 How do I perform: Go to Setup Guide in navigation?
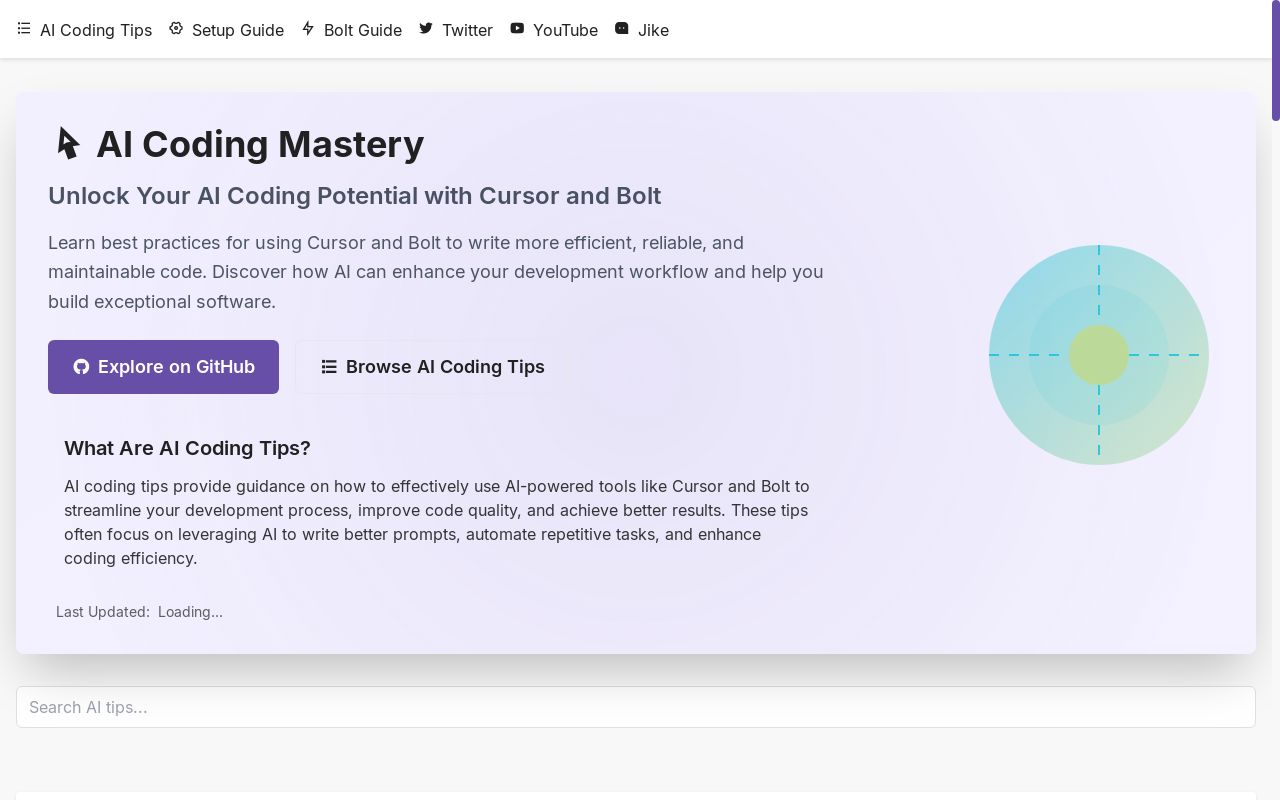pos(238,30)
